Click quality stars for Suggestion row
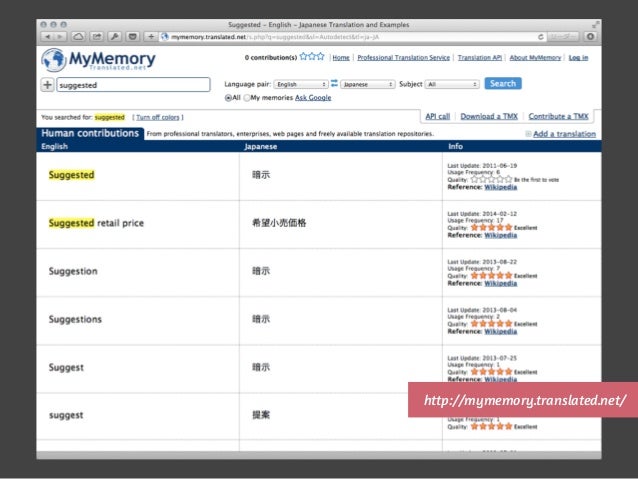The image size is (638, 479). point(491,276)
